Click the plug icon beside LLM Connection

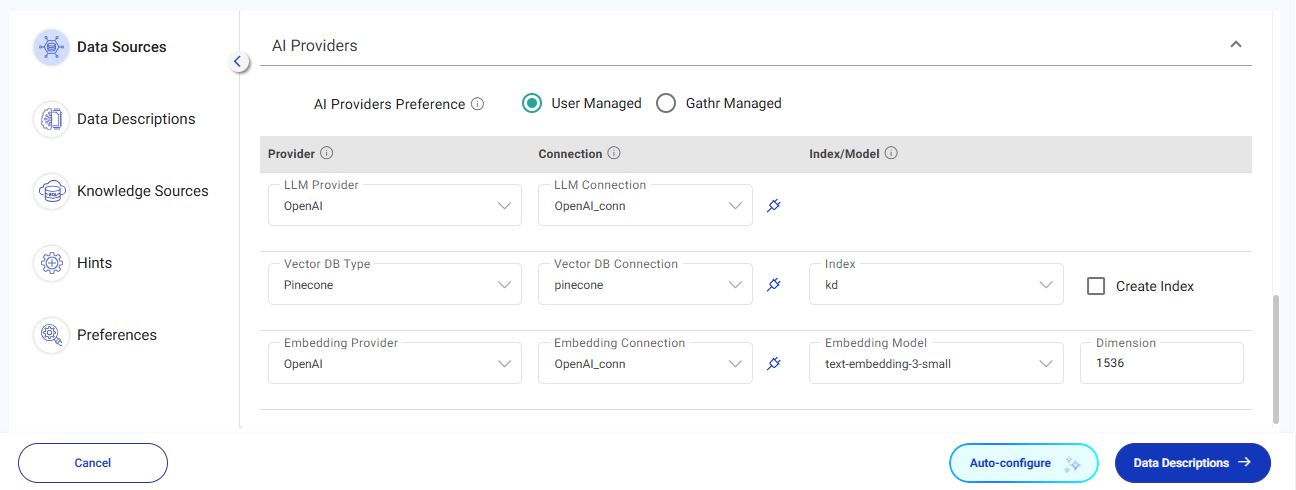click(773, 206)
